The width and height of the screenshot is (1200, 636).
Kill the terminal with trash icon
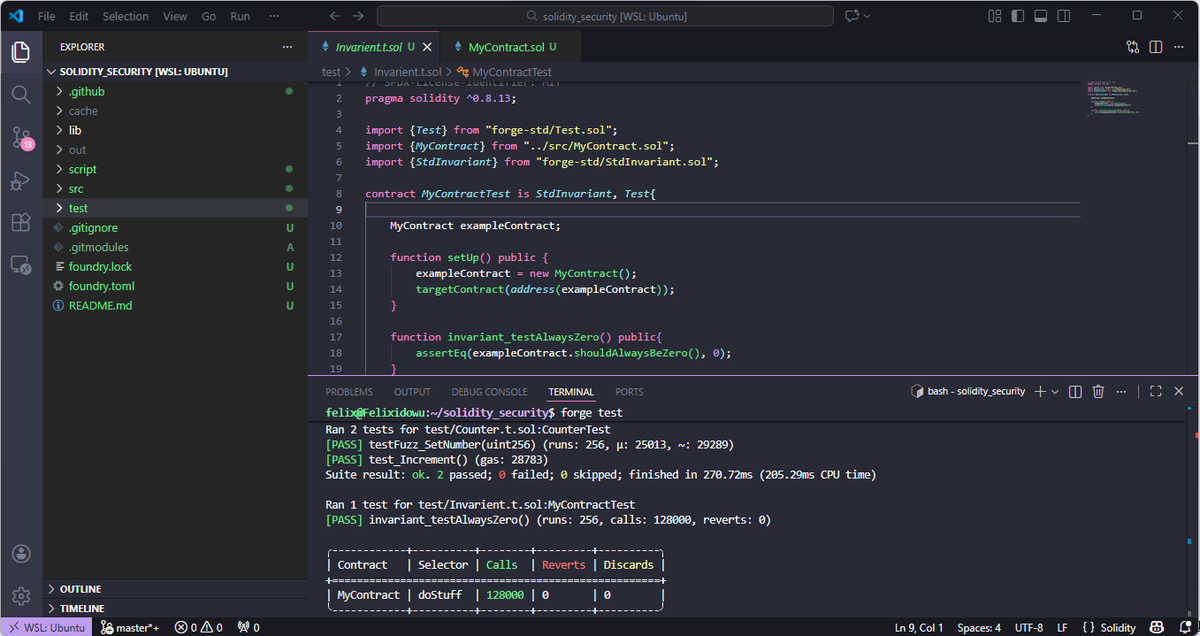[x=1098, y=391]
